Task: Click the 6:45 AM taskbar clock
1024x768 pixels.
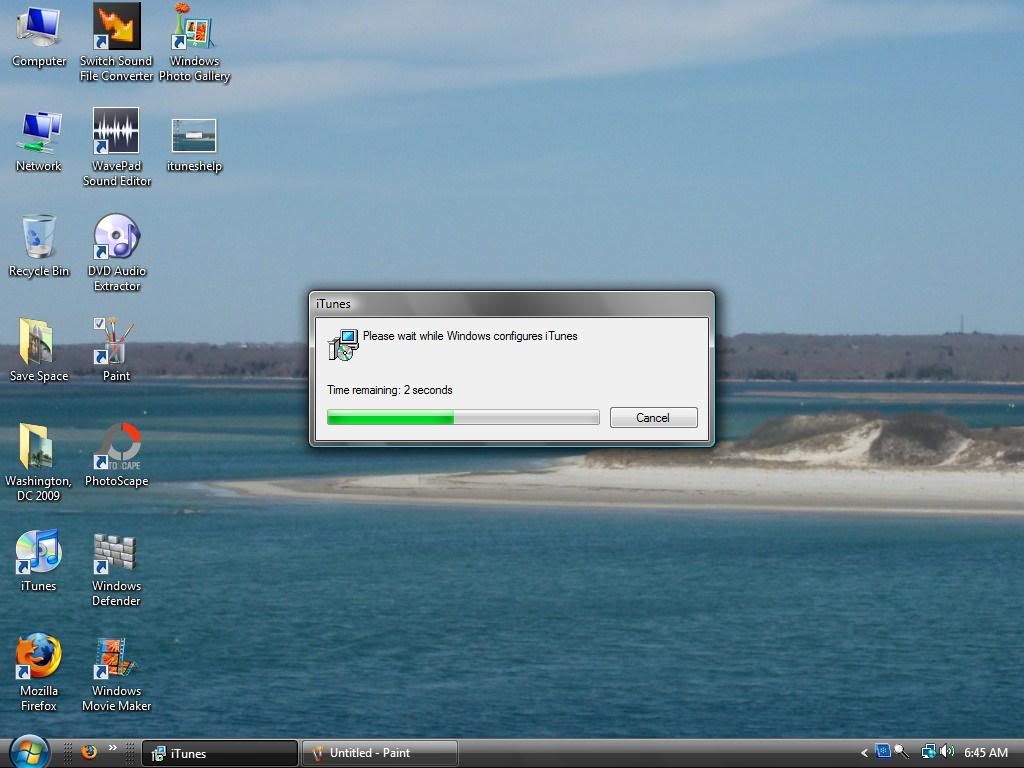Action: coord(986,752)
